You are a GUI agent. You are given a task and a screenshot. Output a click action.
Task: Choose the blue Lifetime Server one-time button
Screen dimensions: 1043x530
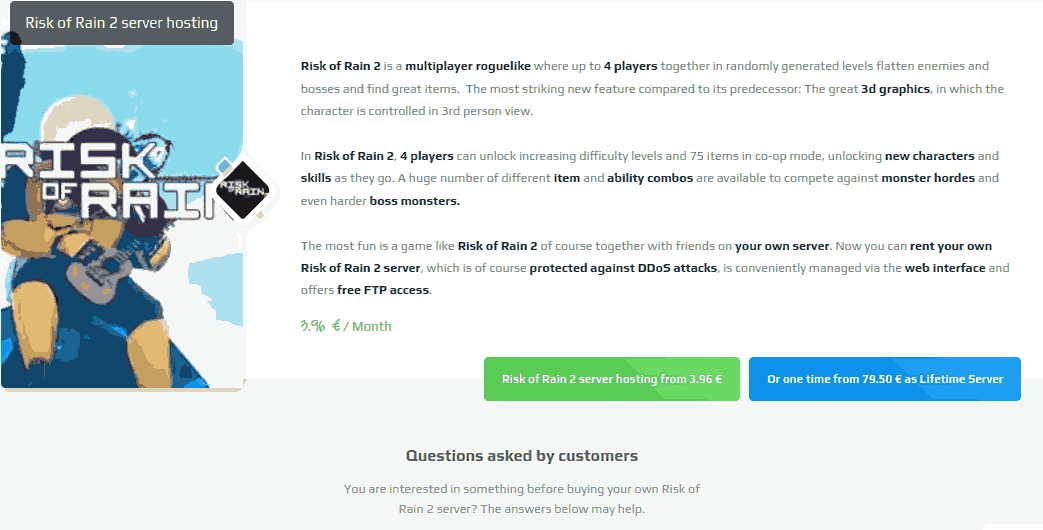pyautogui.click(x=884, y=379)
